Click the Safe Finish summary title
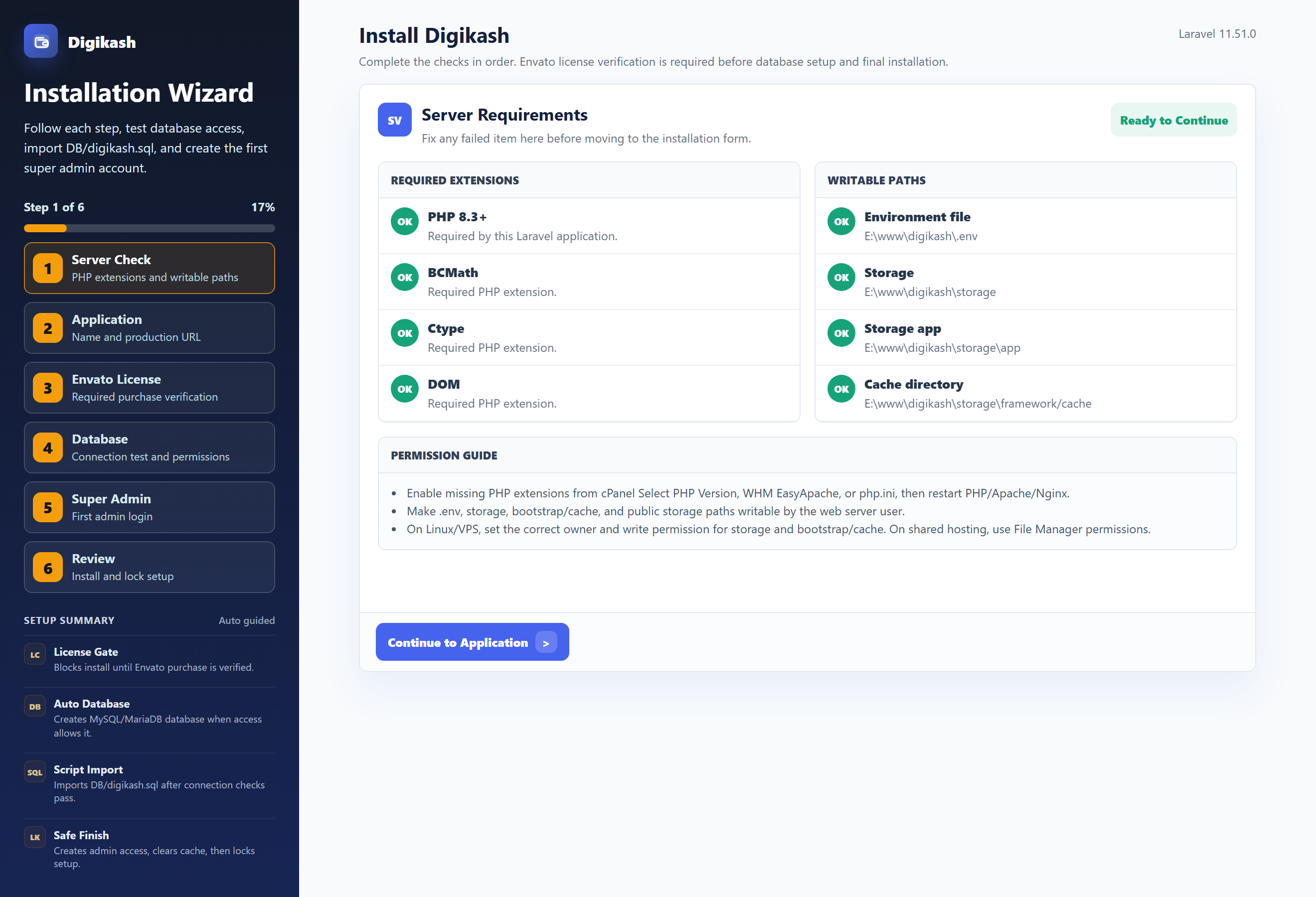This screenshot has height=897, width=1316. pos(81,835)
